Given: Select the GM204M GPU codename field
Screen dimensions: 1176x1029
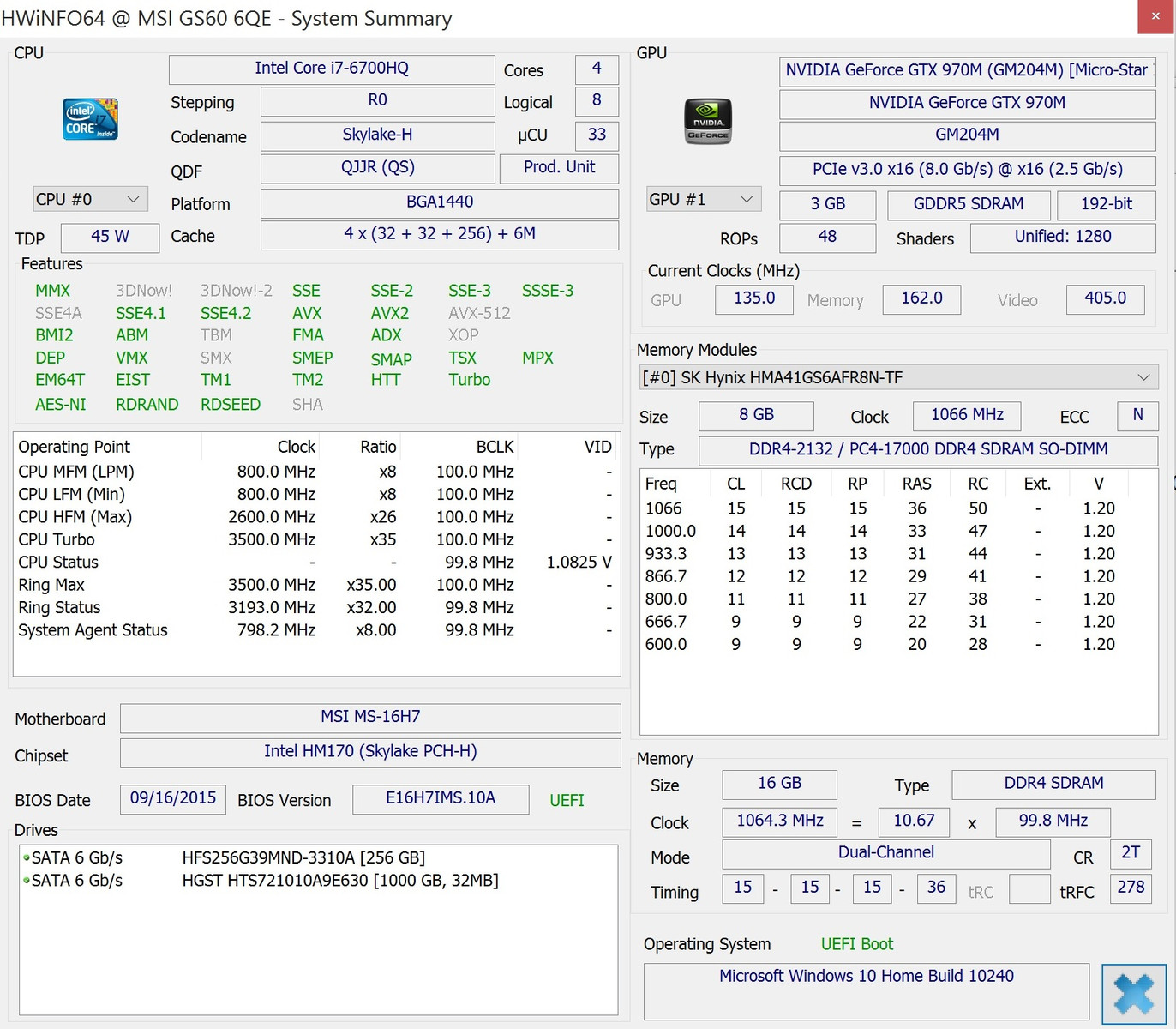Looking at the screenshot, I should (x=967, y=135).
